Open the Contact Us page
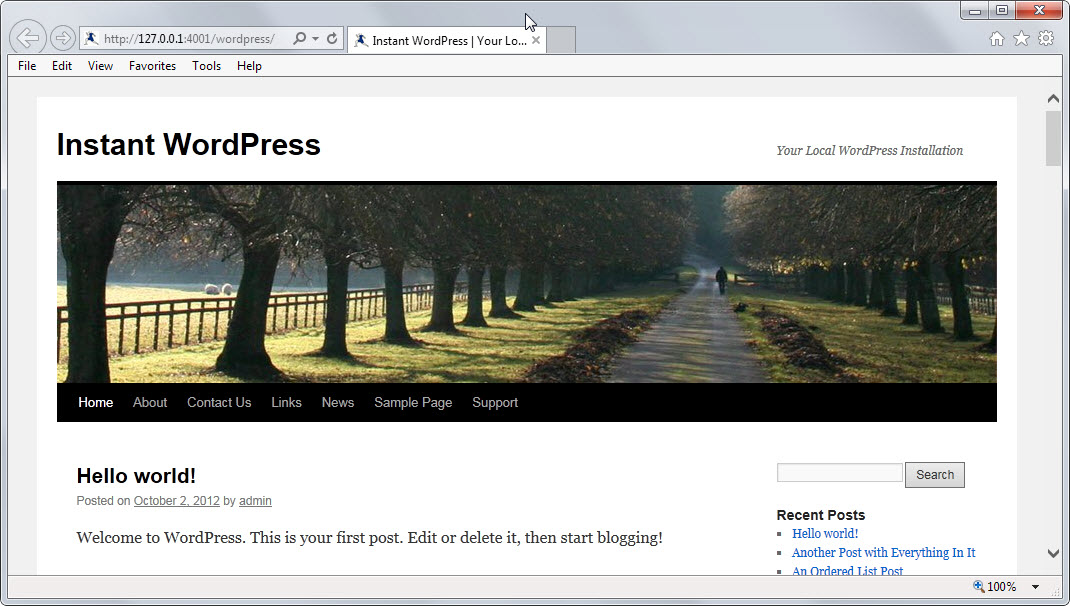Screen dimensions: 1070x606 pyautogui.click(x=219, y=403)
